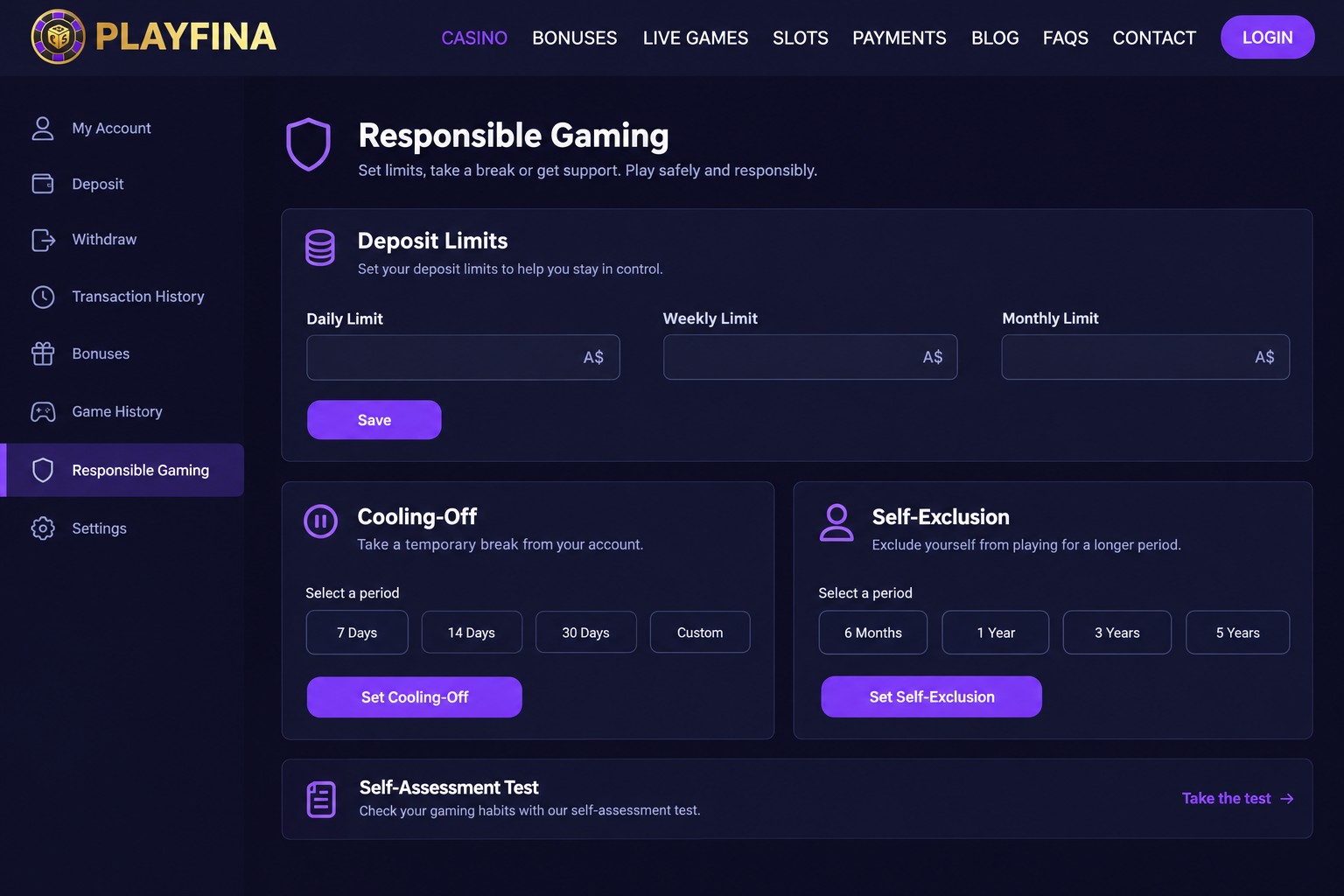Open the SLOTS navigation item

801,38
